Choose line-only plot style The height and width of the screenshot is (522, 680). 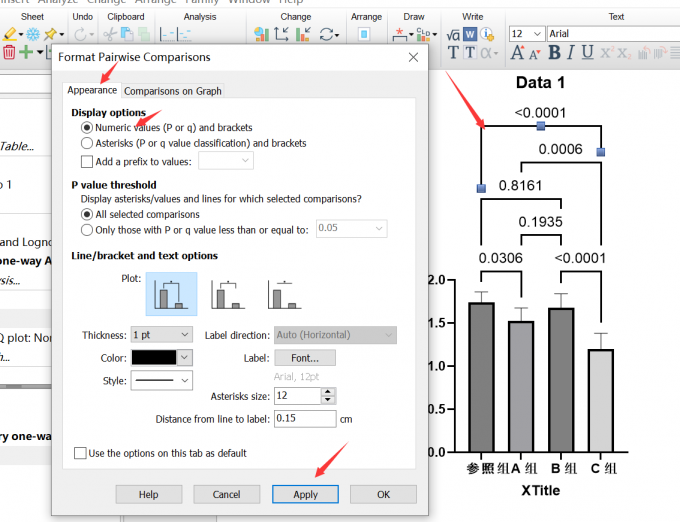click(x=284, y=294)
